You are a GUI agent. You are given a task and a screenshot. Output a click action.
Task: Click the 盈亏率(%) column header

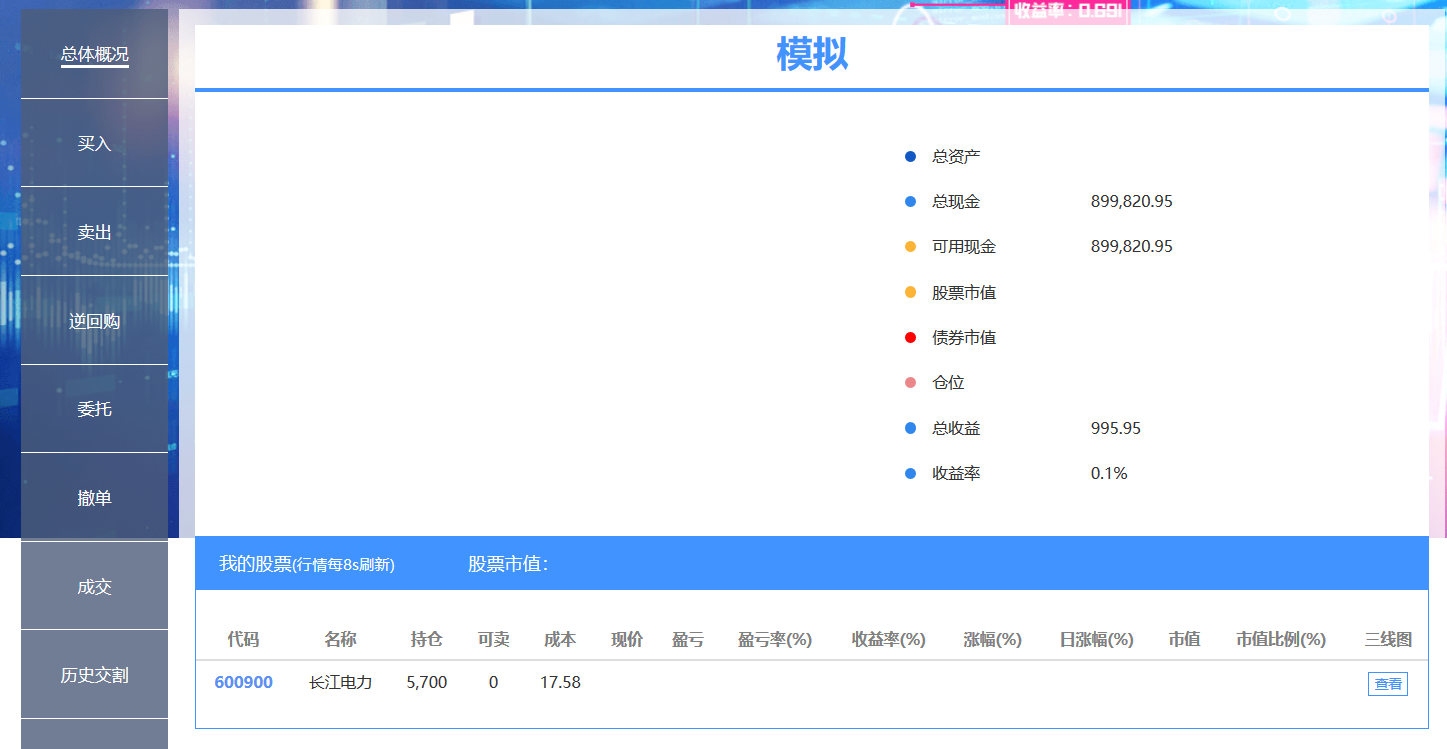[774, 640]
